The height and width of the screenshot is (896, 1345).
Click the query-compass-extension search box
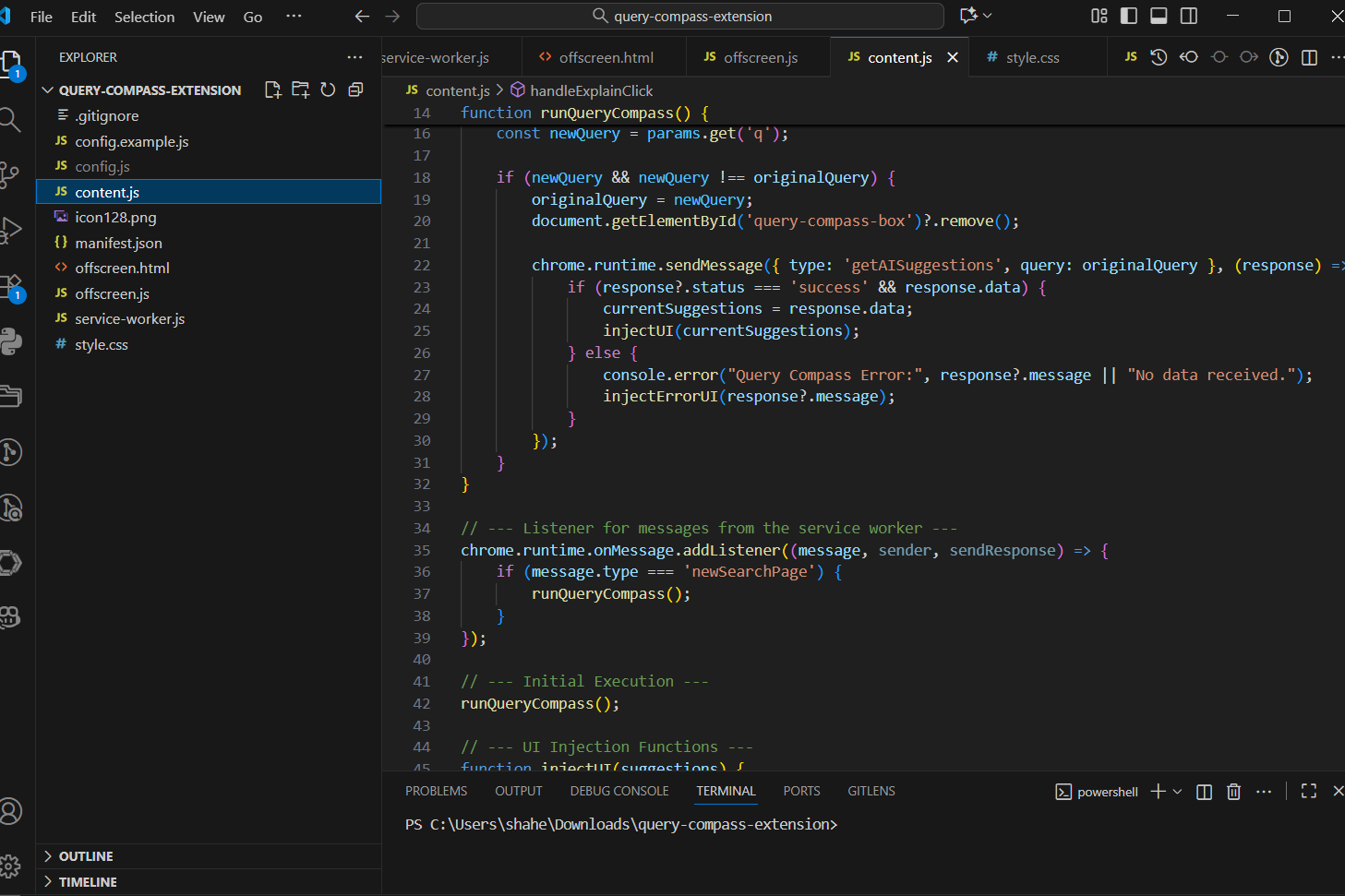680,16
